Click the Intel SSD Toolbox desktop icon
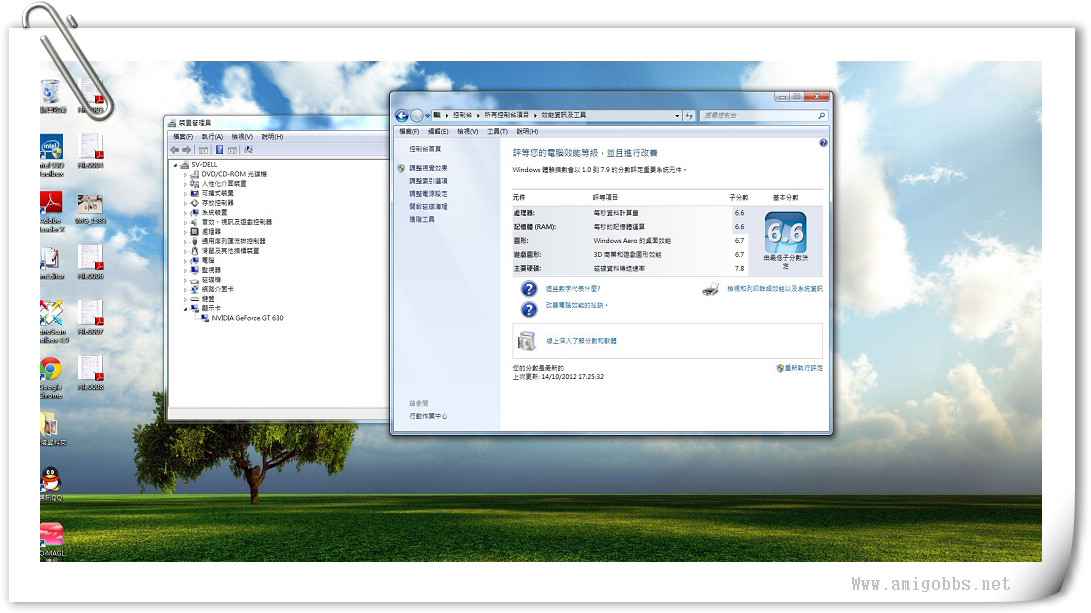Image resolution: width=1091 pixels, height=613 pixels. [x=51, y=149]
